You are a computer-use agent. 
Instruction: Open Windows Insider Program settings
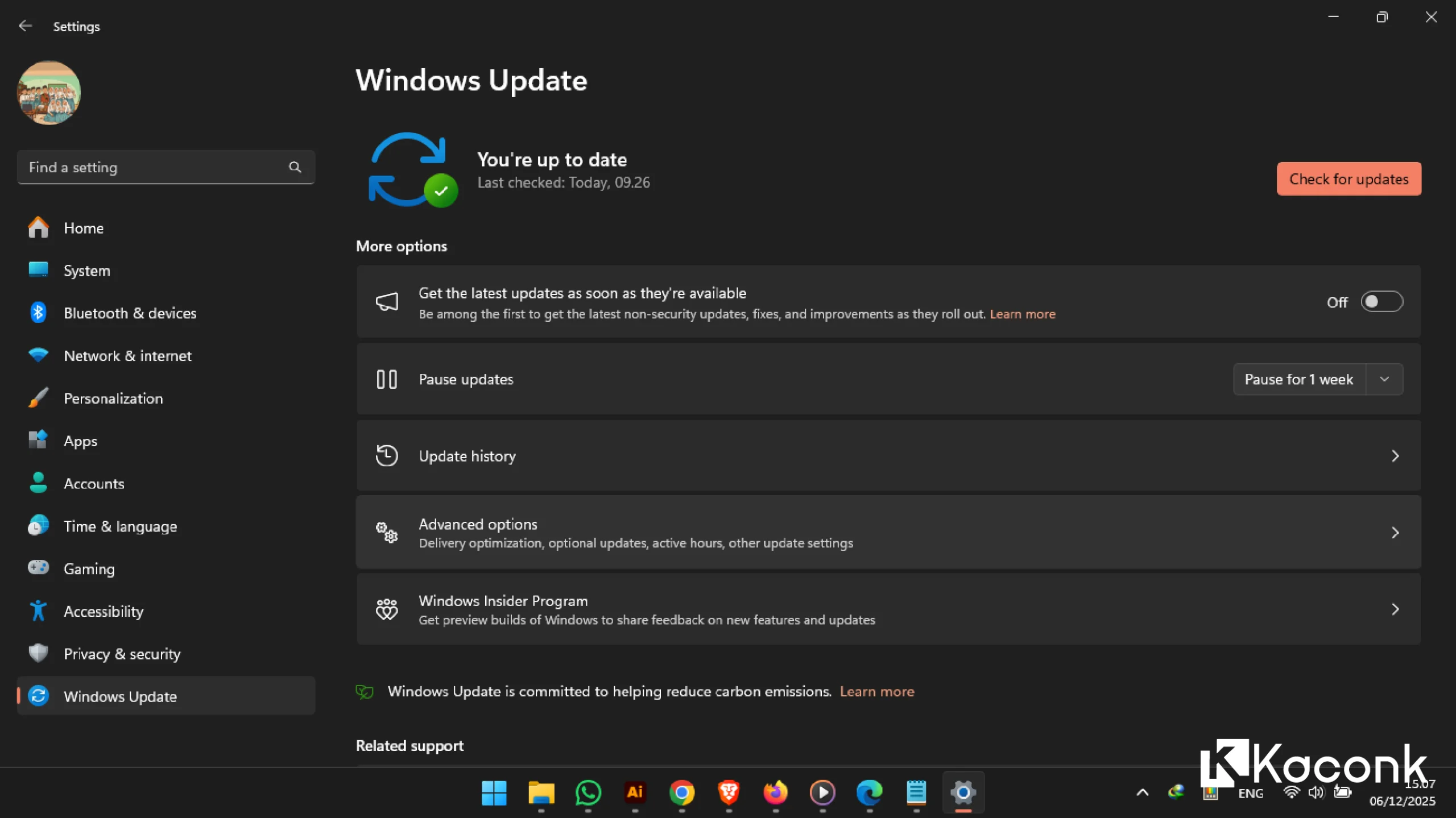tap(887, 609)
